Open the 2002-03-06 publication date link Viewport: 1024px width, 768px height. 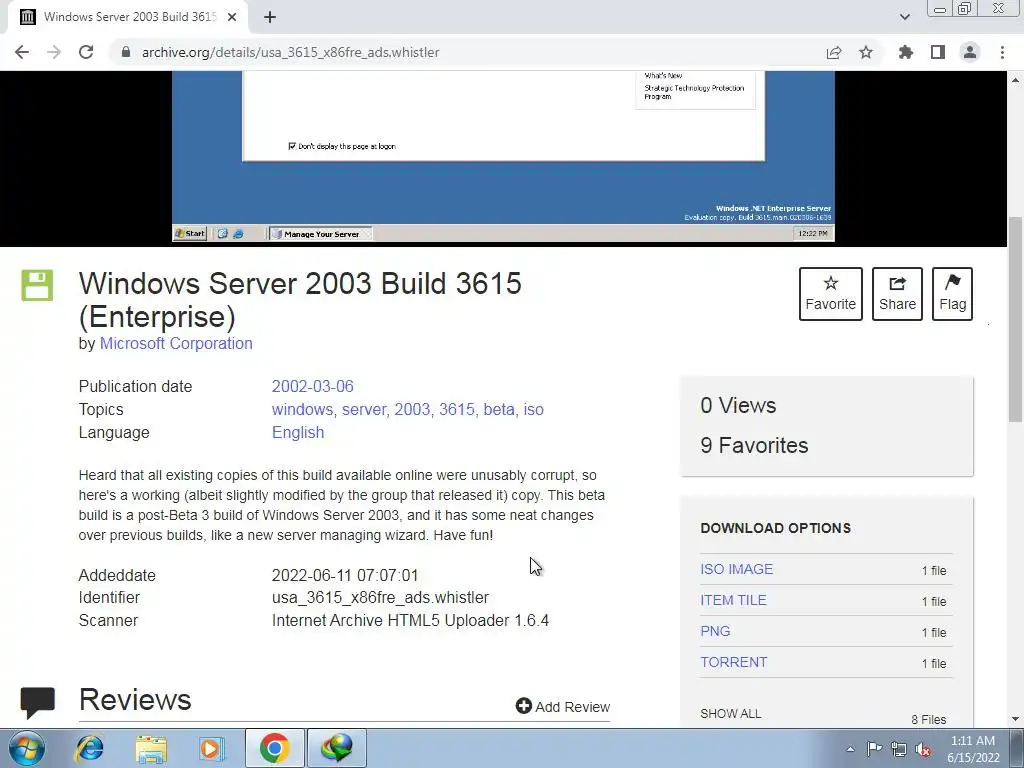(x=313, y=387)
